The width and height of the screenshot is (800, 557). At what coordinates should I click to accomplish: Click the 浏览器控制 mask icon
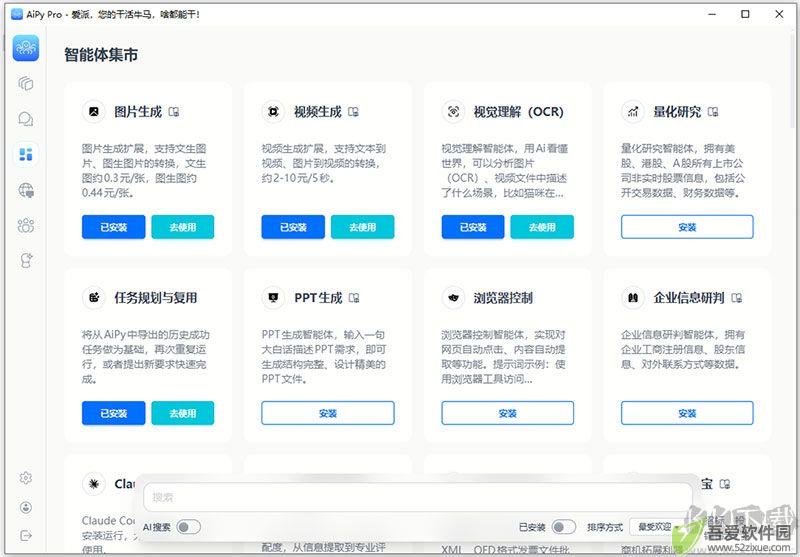point(454,297)
